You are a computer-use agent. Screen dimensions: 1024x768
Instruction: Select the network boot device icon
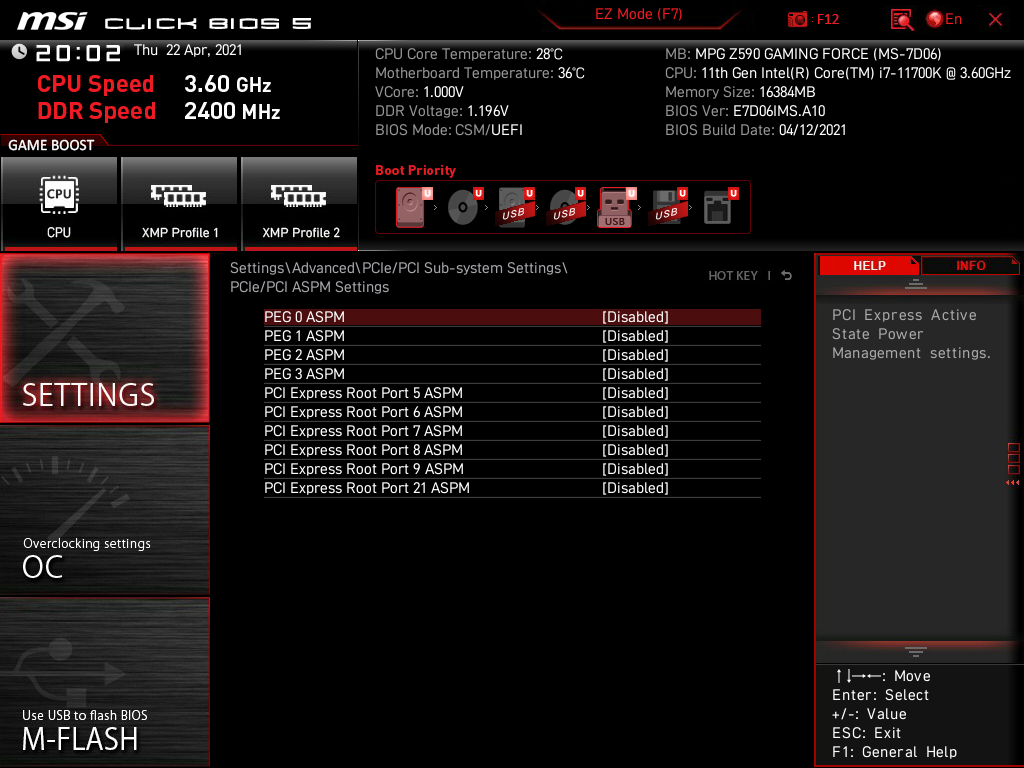click(720, 207)
